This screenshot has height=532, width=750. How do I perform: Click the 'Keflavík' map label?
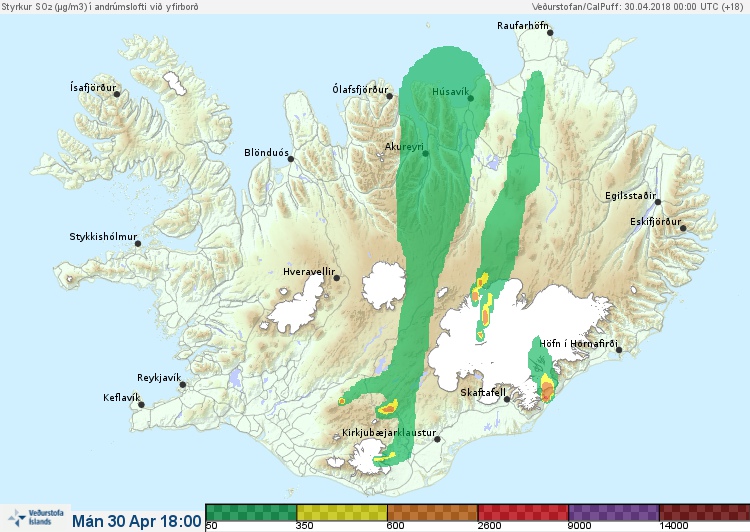122,398
